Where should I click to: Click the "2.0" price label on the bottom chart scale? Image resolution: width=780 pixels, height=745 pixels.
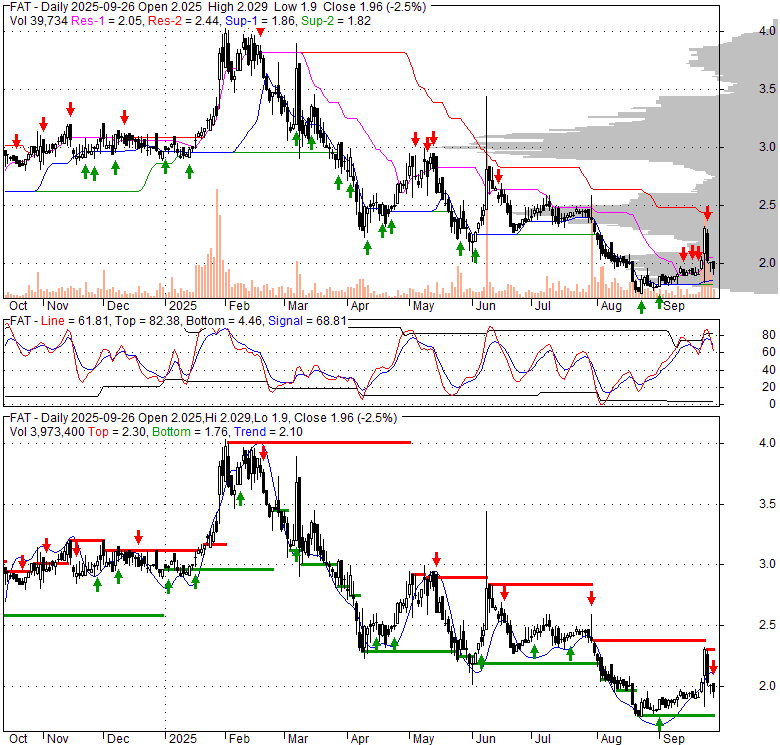tap(767, 686)
